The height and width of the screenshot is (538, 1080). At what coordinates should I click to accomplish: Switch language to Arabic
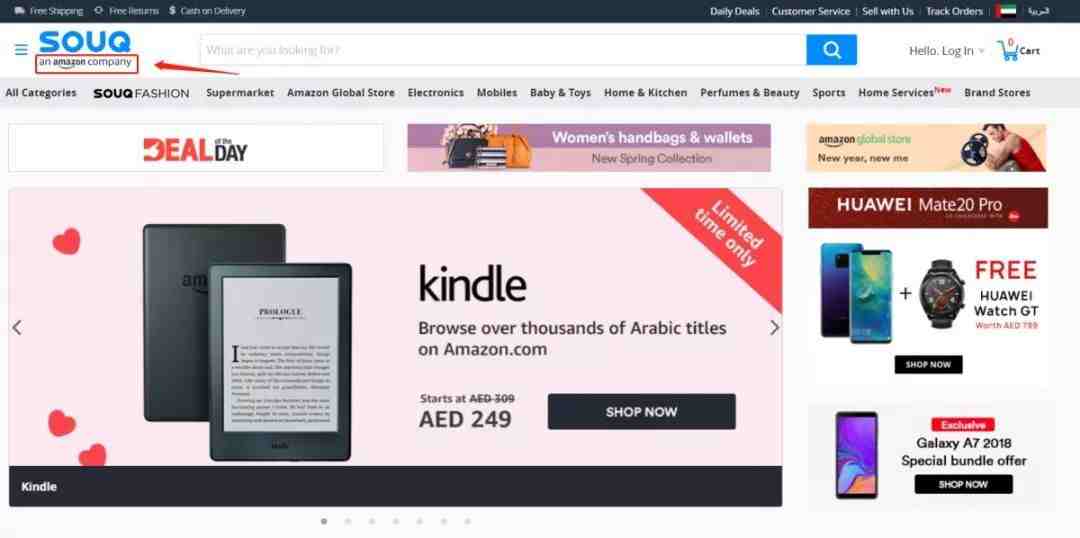pos(1038,11)
